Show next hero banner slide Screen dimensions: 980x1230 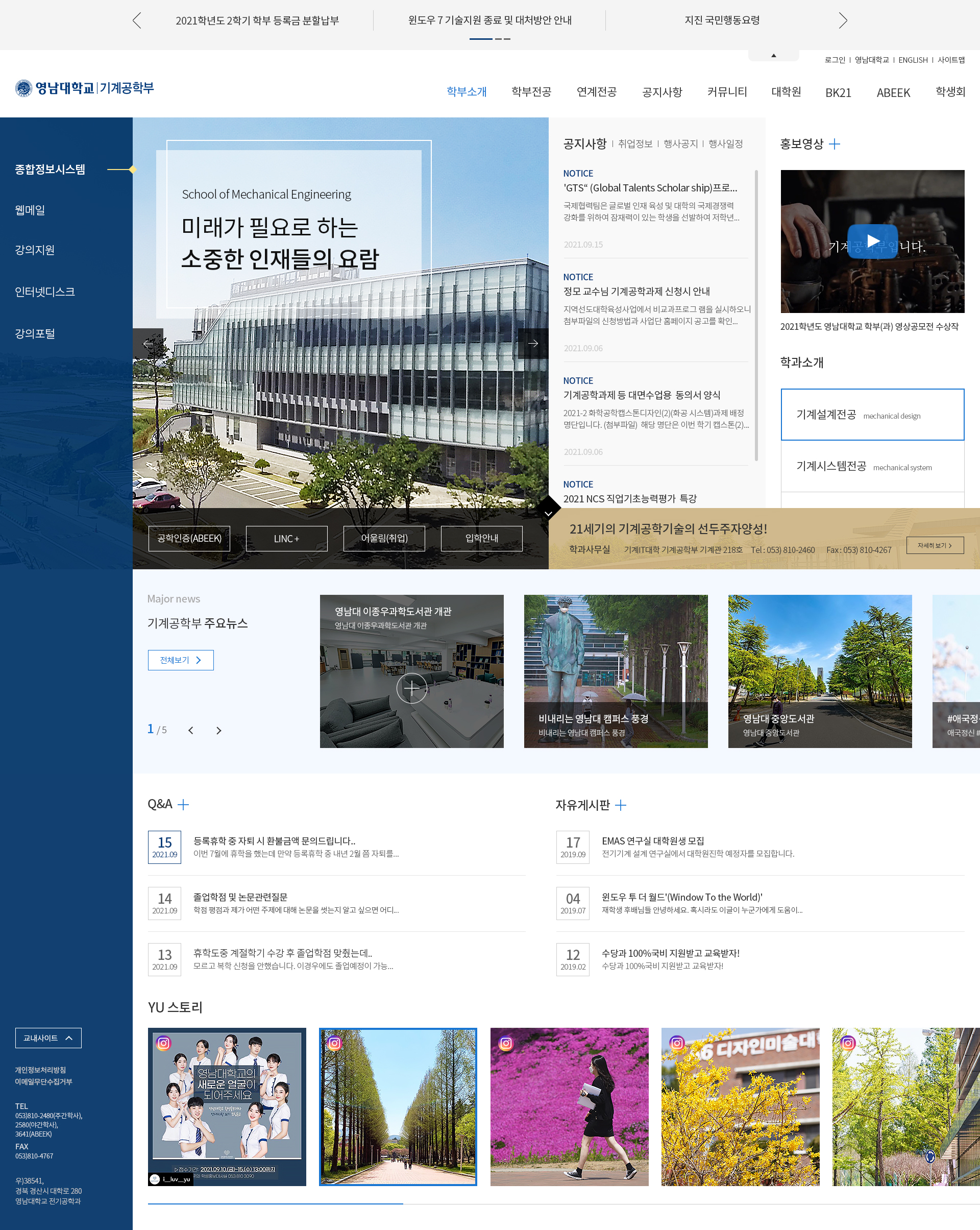pos(533,344)
